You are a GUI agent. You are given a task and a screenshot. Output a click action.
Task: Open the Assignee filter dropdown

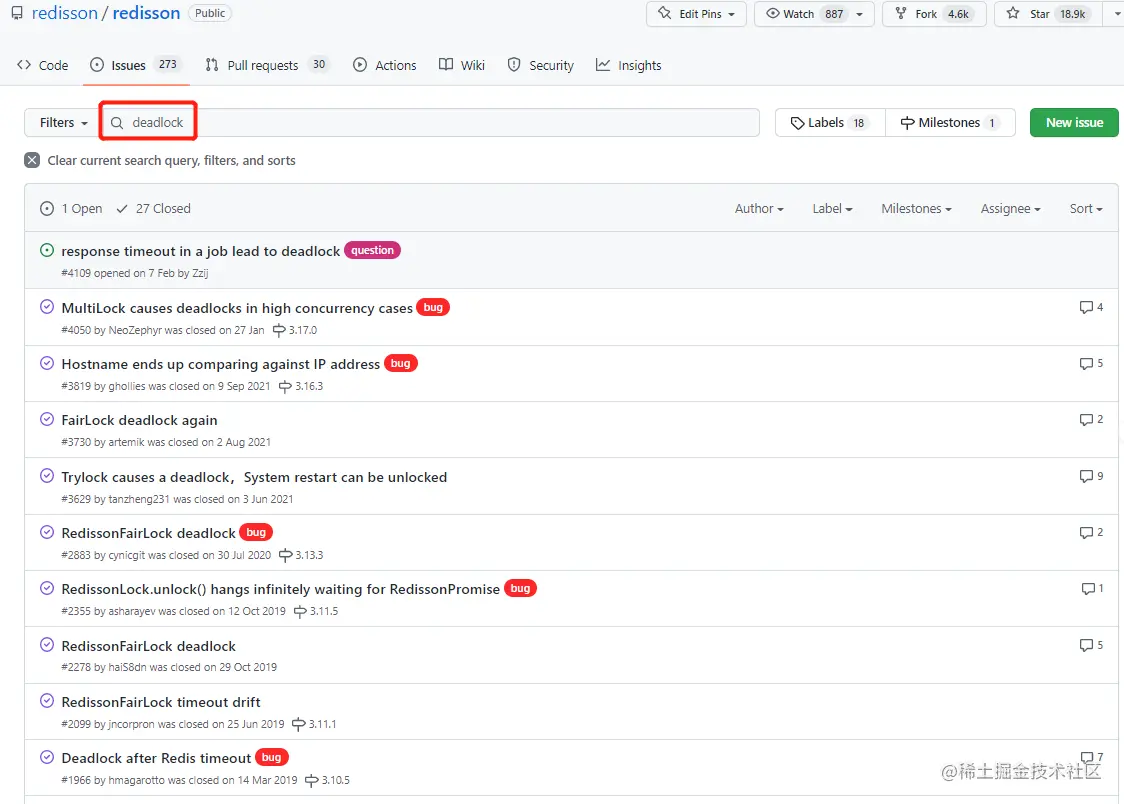1011,209
